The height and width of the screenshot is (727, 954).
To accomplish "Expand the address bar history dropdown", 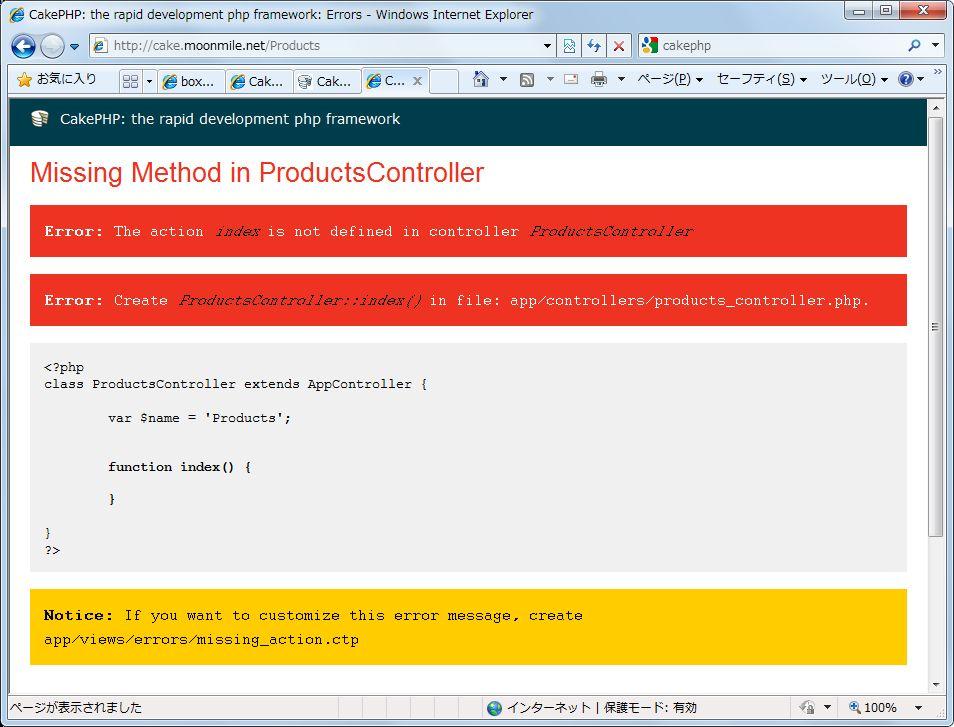I will pyautogui.click(x=547, y=46).
